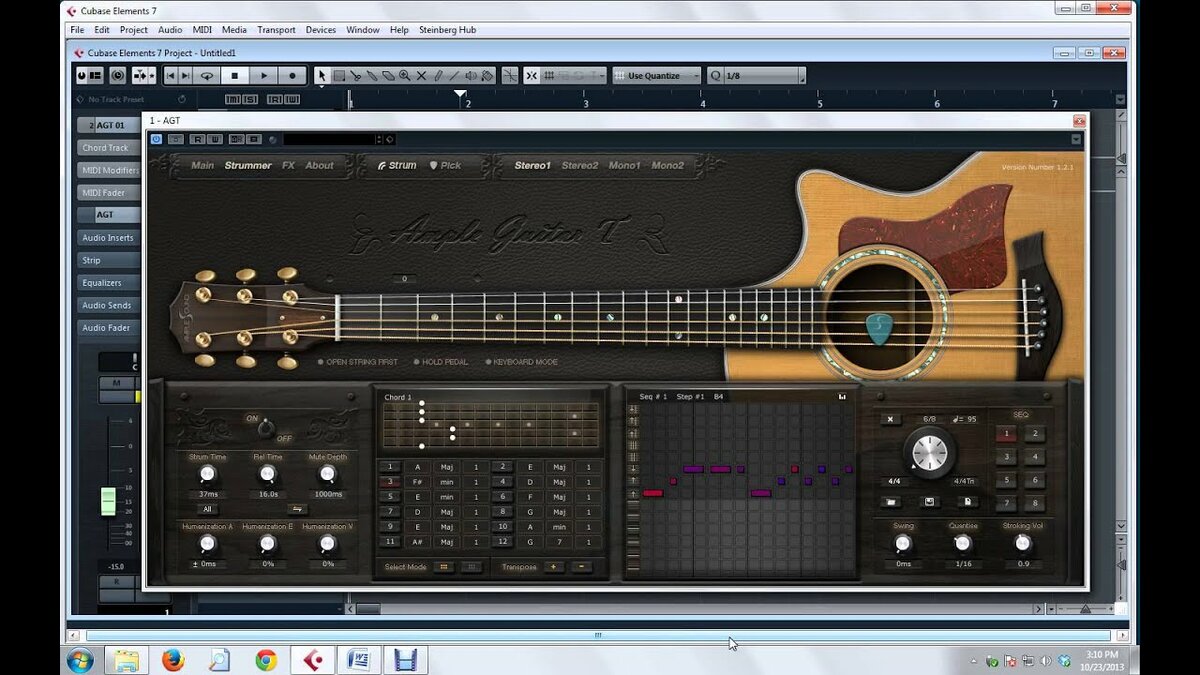1200x675 pixels.
Task: Open the MIDI menu
Action: pyautogui.click(x=201, y=30)
